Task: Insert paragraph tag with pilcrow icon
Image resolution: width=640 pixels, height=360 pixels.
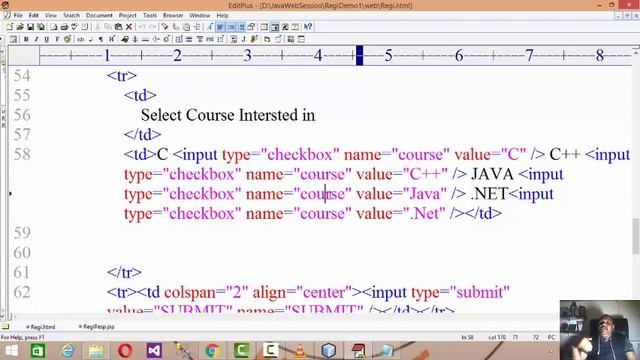Action: tap(101, 39)
